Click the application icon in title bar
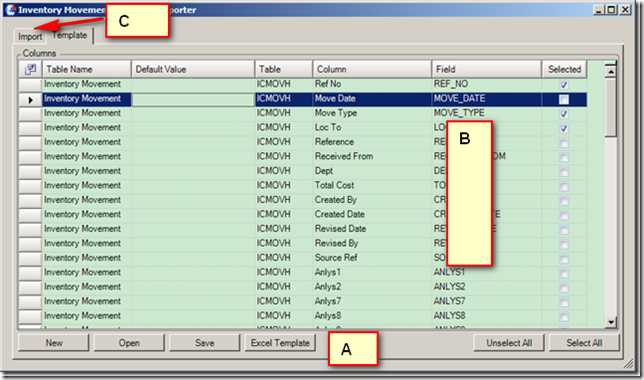Screen dimensions: 644x380 [10, 9]
